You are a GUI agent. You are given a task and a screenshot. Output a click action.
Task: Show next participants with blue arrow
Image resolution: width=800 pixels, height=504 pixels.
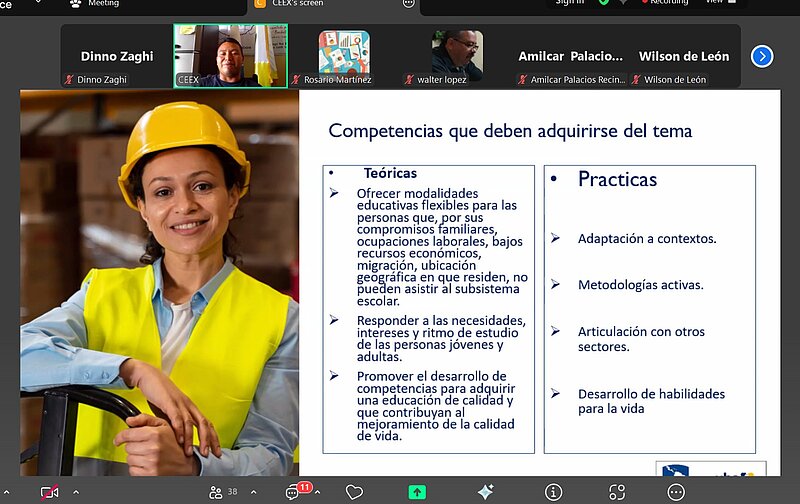coord(762,56)
